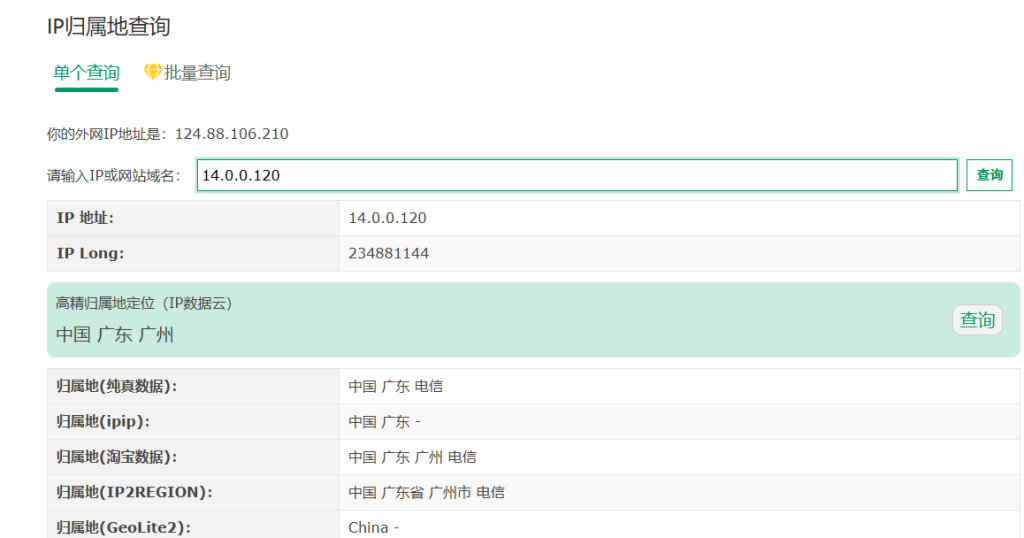This screenshot has height=538, width=1024.
Task: Click 查询 button in the green banner
Action: tap(976, 320)
